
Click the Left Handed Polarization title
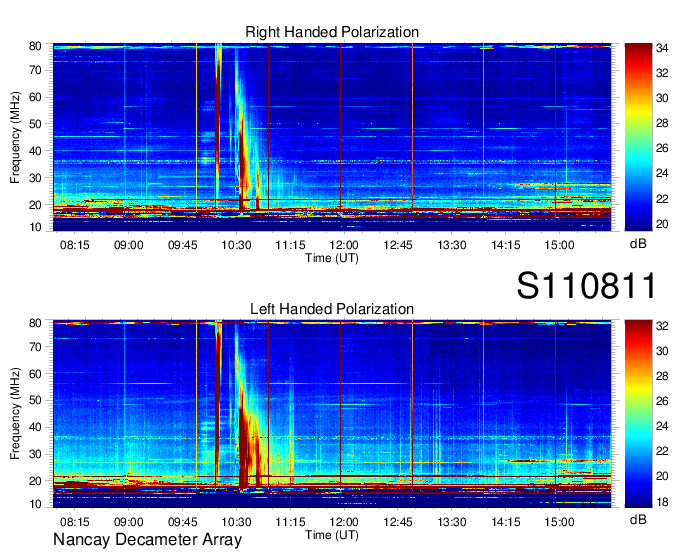click(332, 309)
